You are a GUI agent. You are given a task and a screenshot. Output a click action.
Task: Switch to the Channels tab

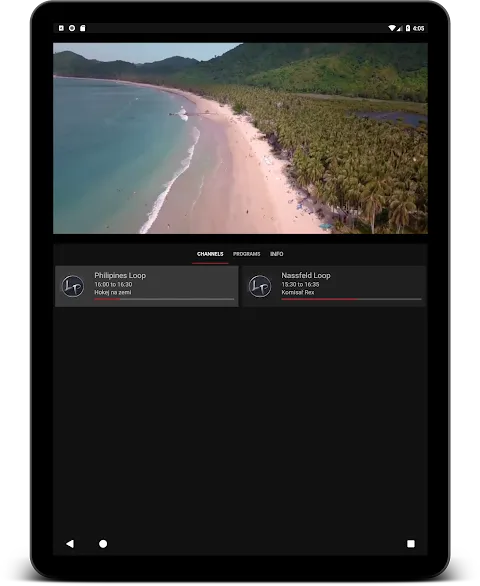(210, 254)
